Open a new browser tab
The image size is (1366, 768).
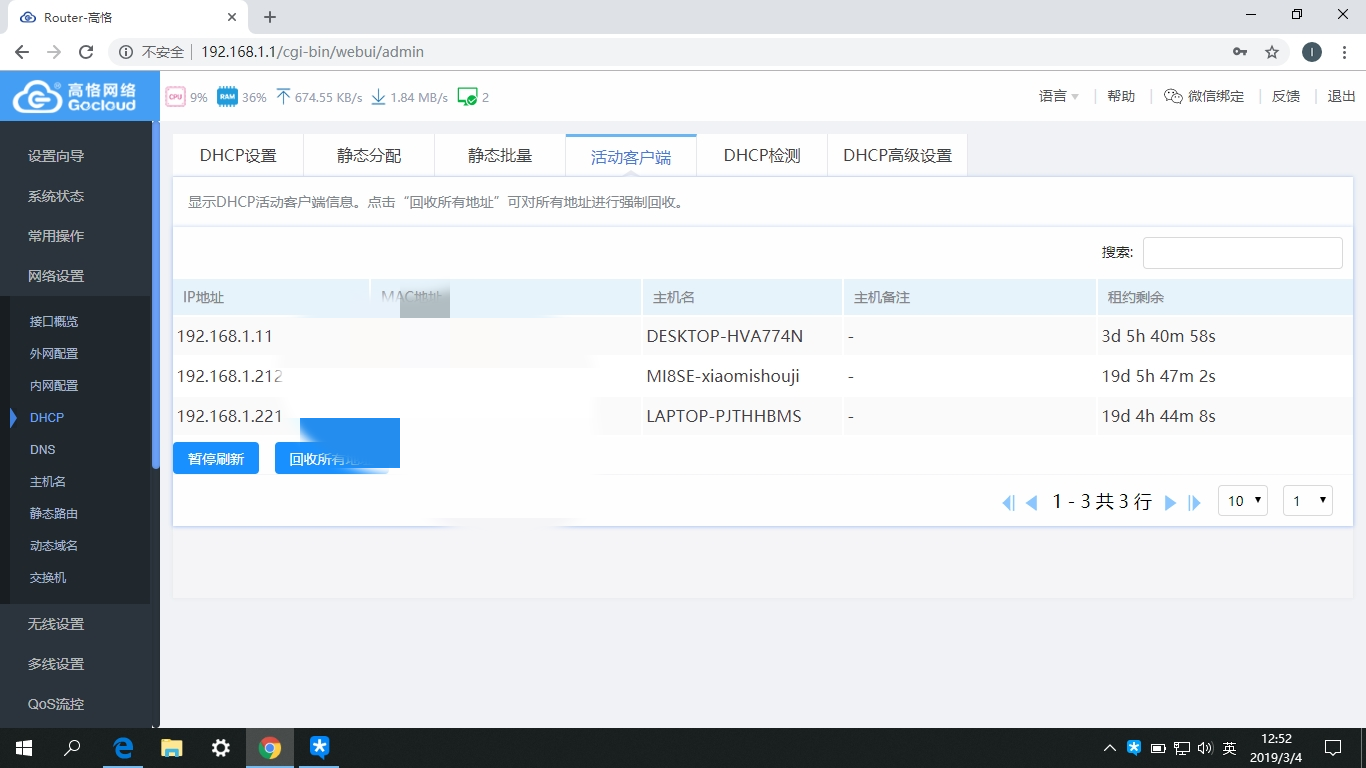click(270, 17)
